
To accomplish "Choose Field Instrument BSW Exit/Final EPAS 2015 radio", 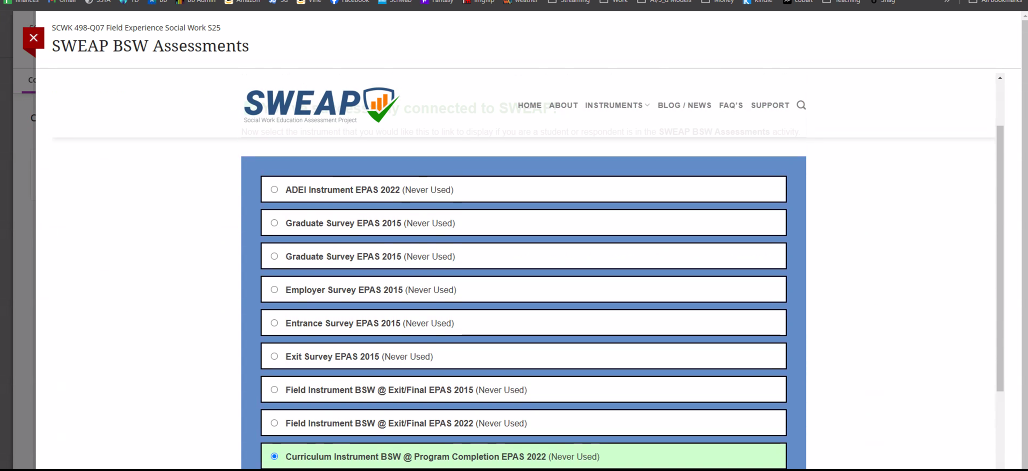I will 274,390.
